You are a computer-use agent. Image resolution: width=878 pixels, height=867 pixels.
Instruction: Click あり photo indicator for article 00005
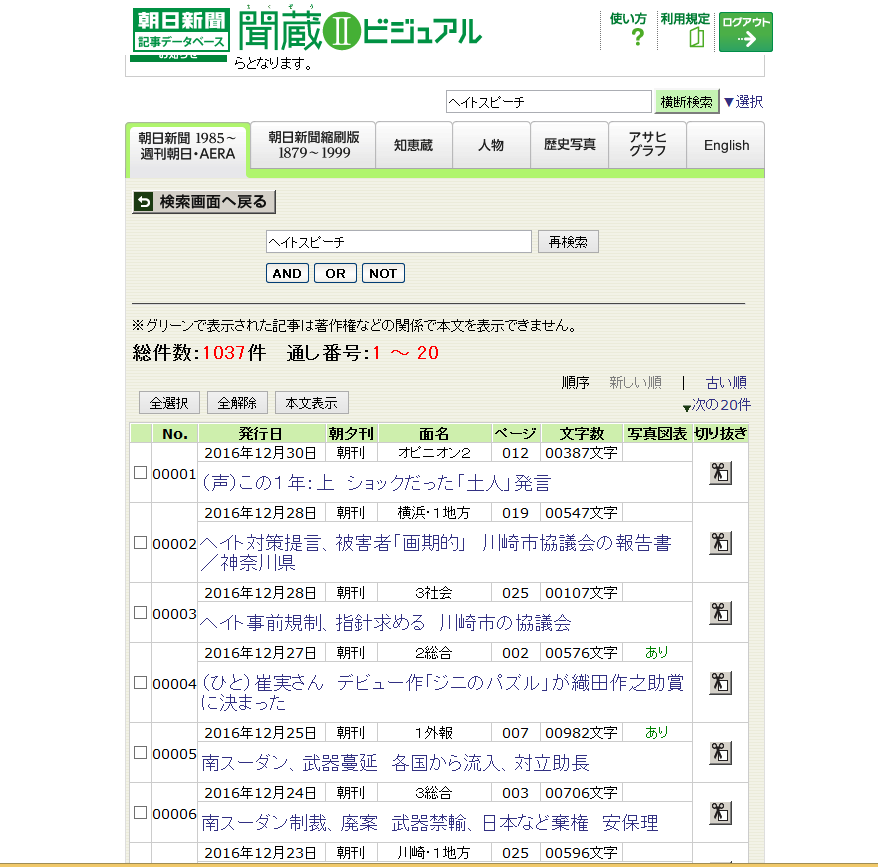pyautogui.click(x=656, y=733)
